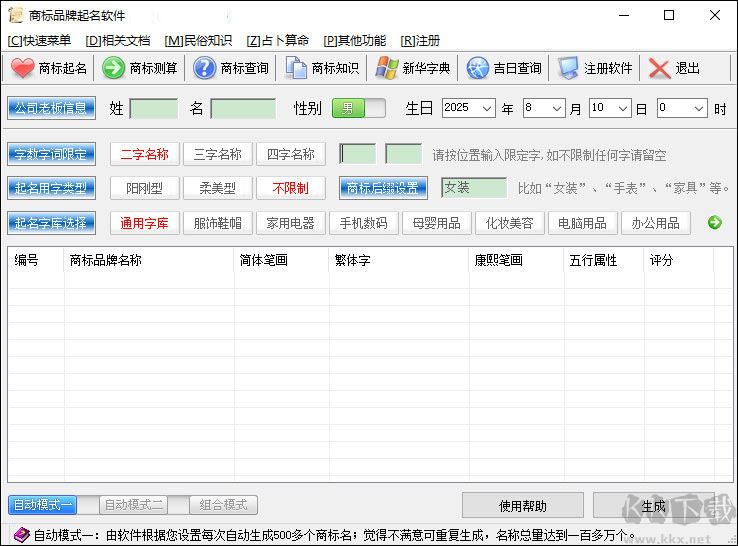Click the red X 退出 icon
The image size is (738, 546).
(x=659, y=69)
